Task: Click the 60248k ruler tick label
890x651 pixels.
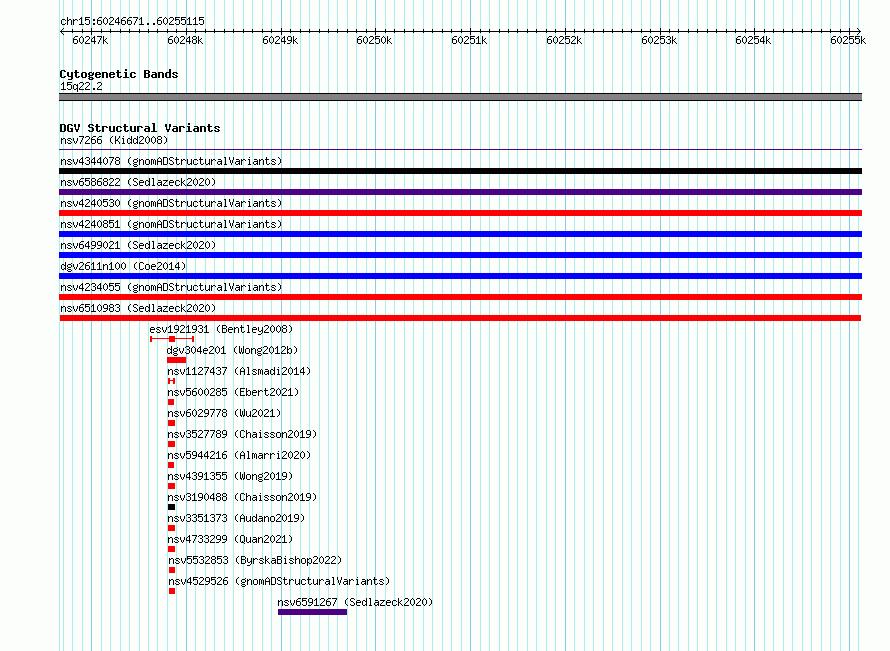Action: tap(185, 40)
